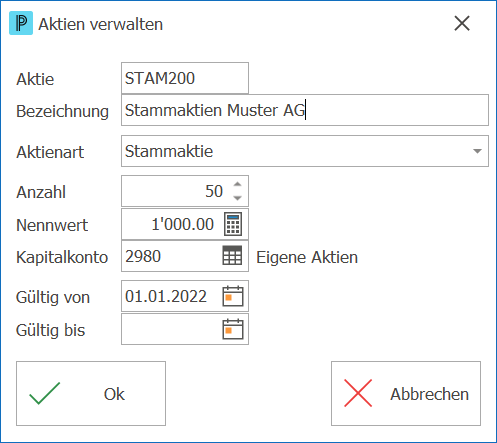
Task: Open calculator icon in Nennwert field
Action: coord(233,224)
